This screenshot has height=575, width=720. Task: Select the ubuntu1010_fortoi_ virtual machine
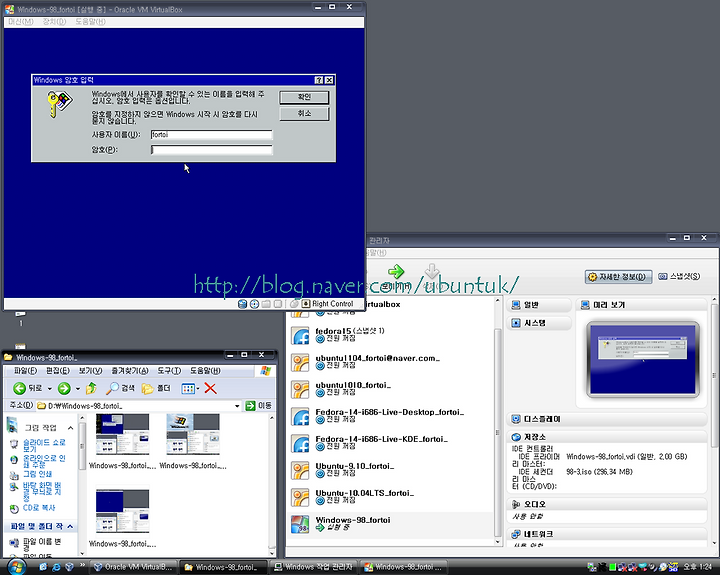pyautogui.click(x=390, y=389)
